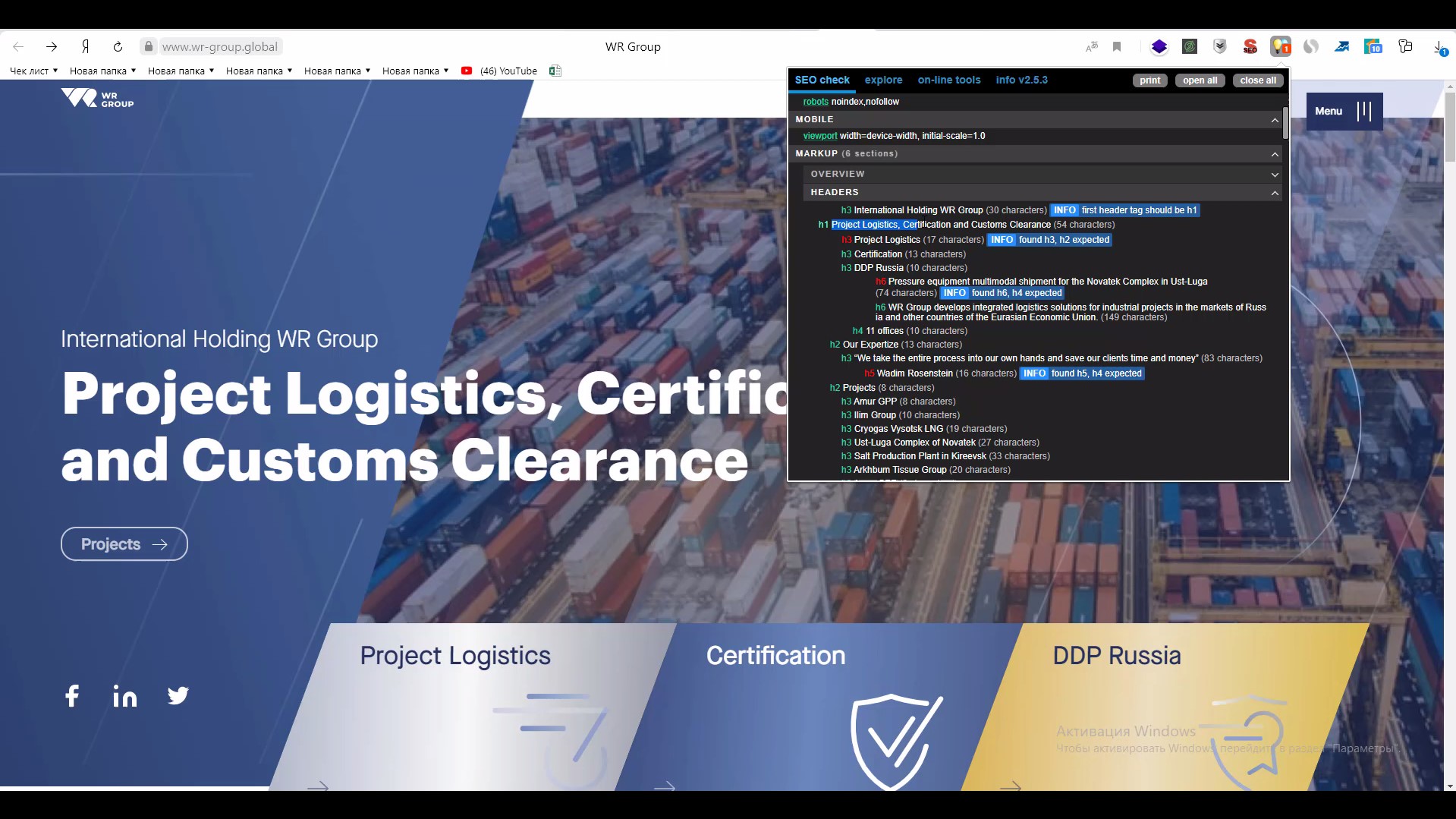The image size is (1456, 819).
Task: Go back with the browser back arrow
Action: tap(19, 47)
